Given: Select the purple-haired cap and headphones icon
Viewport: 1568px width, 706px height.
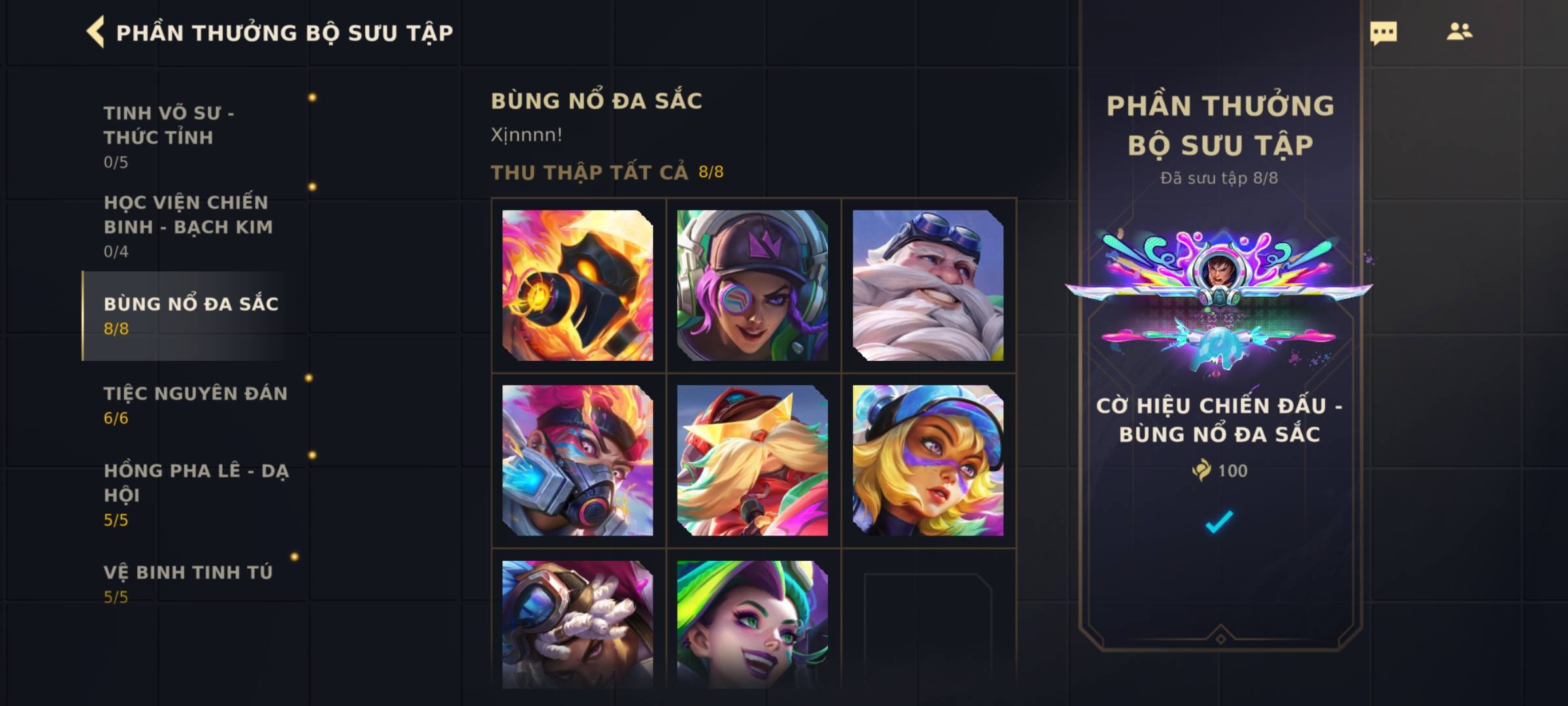Looking at the screenshot, I should (753, 285).
